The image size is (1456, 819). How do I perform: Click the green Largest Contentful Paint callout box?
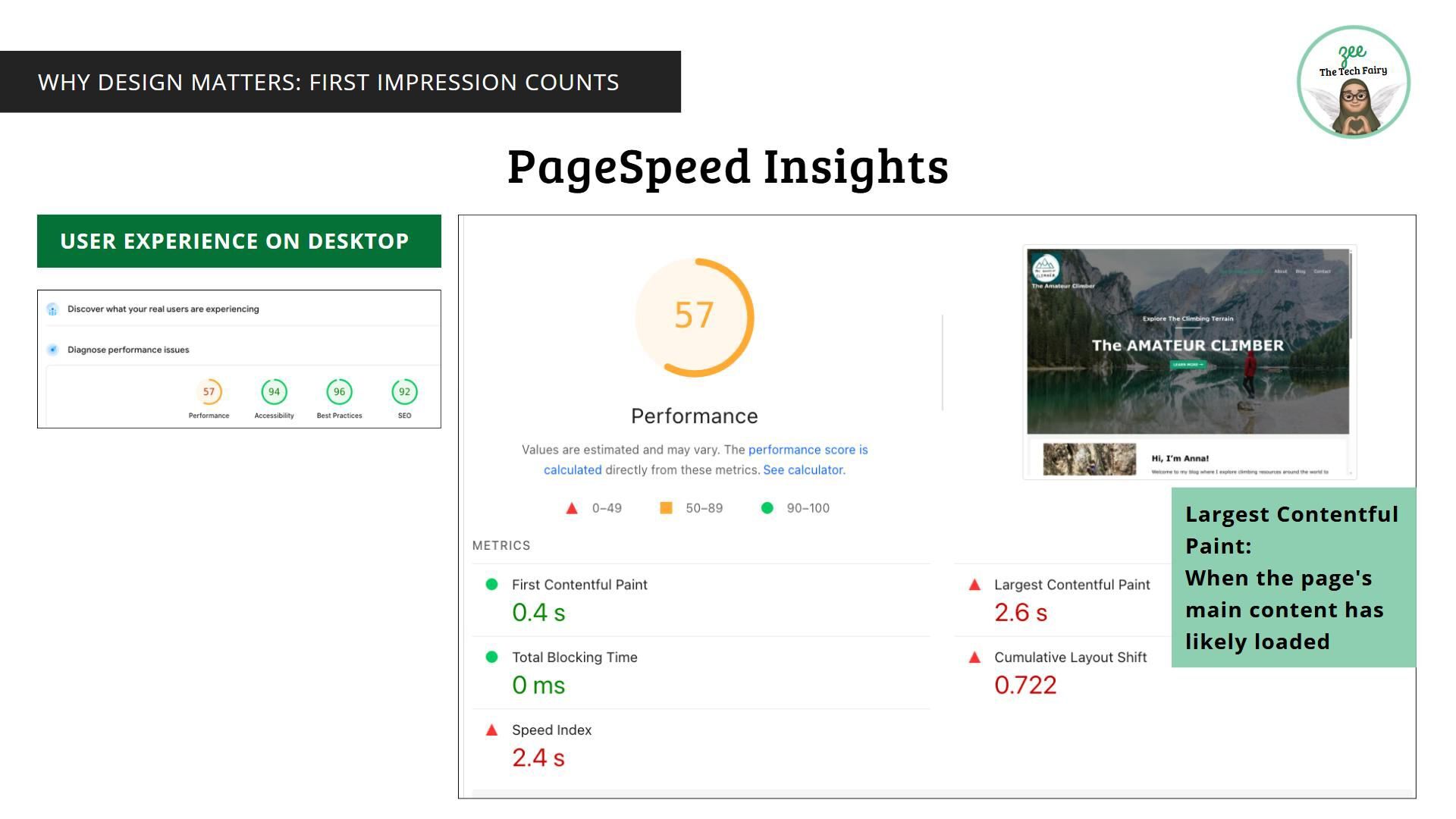(x=1293, y=578)
